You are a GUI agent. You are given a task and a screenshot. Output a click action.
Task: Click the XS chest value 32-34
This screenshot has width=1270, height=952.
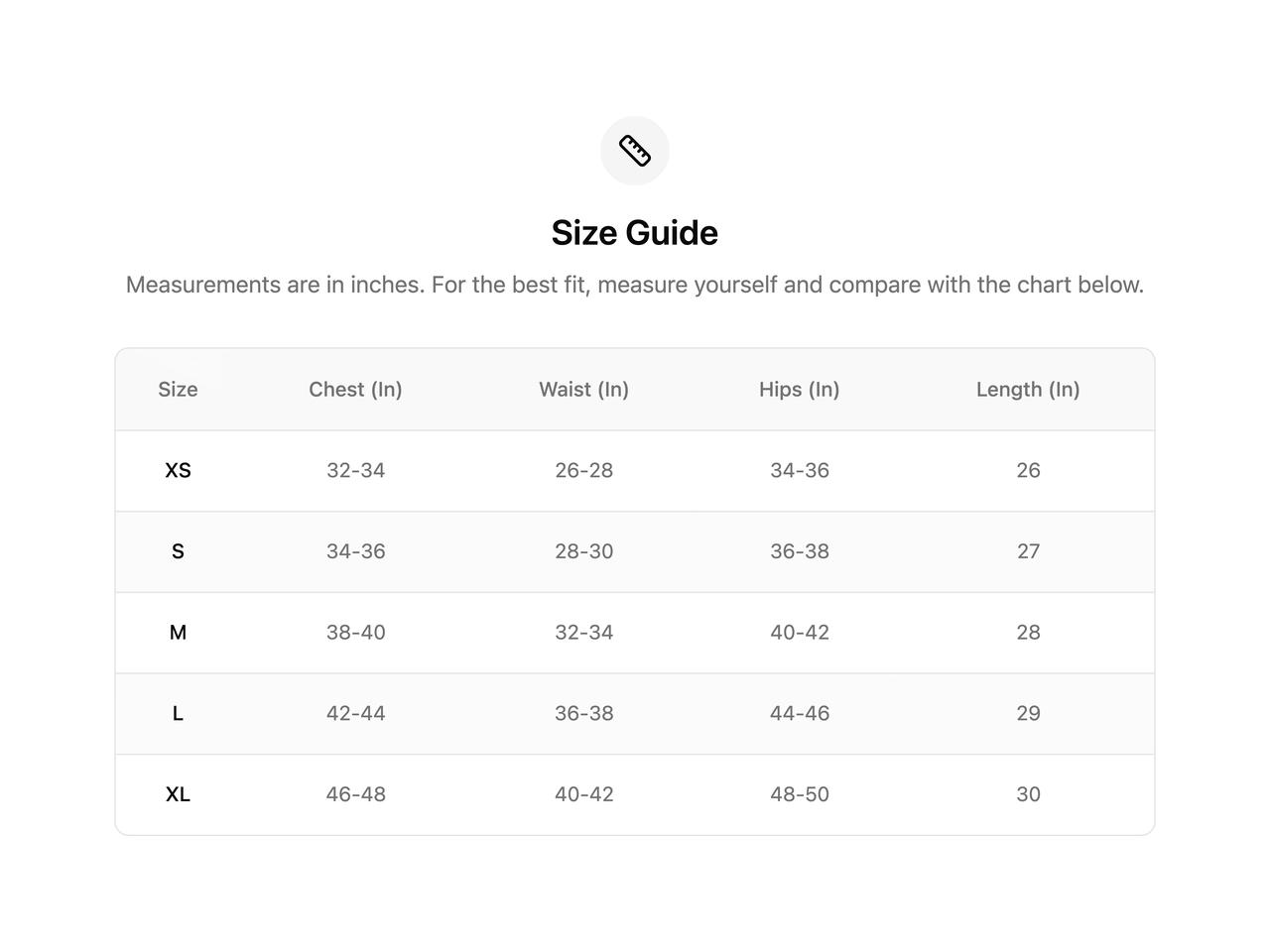click(x=355, y=470)
